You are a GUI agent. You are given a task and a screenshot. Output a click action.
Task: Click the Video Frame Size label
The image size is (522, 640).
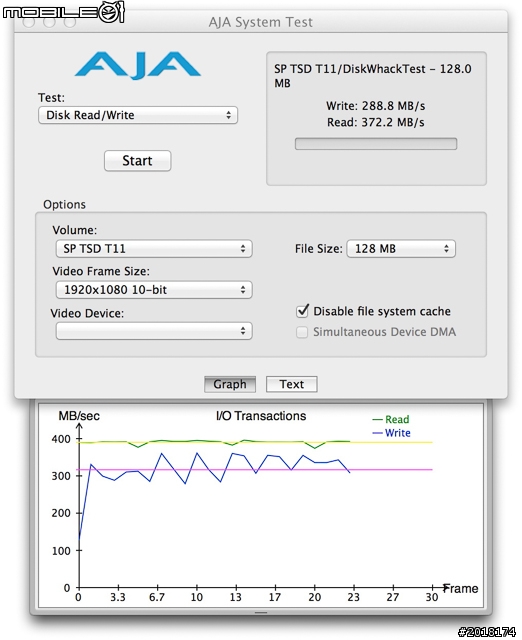(101, 271)
